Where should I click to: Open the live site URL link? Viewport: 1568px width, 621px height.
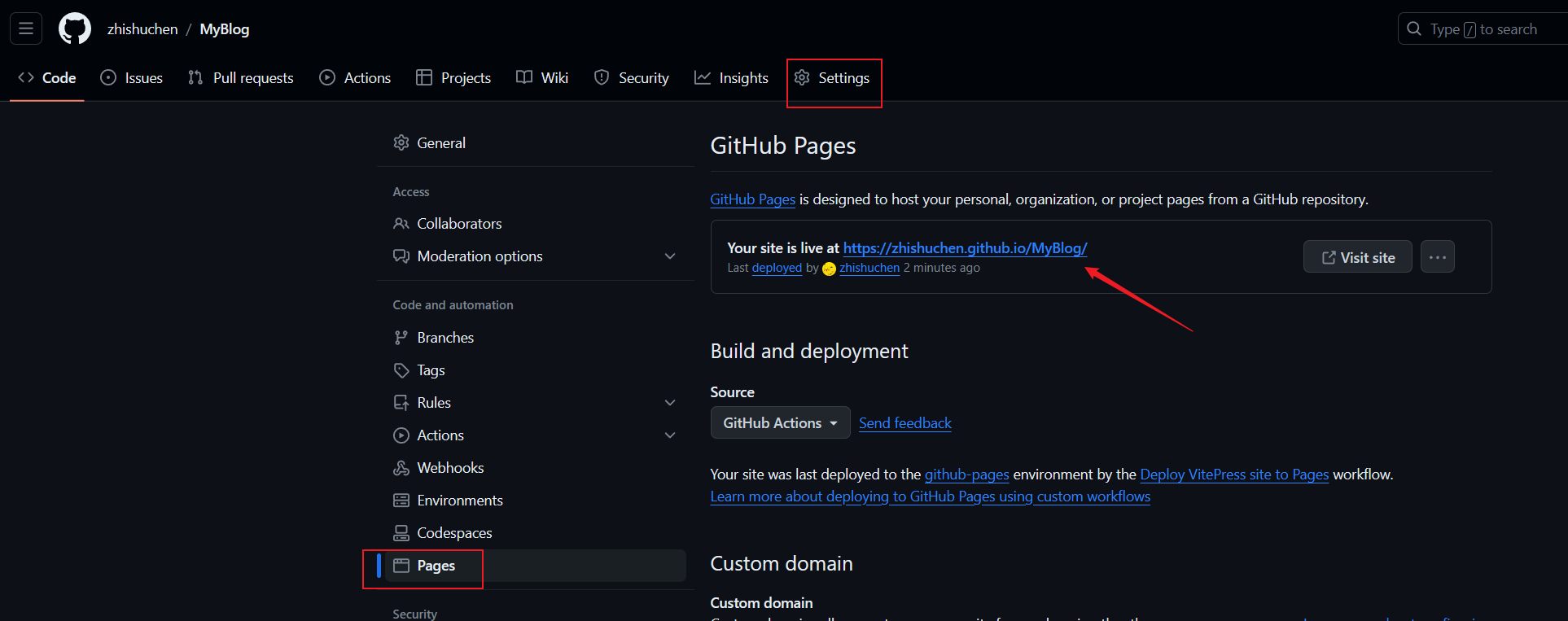tap(965, 248)
